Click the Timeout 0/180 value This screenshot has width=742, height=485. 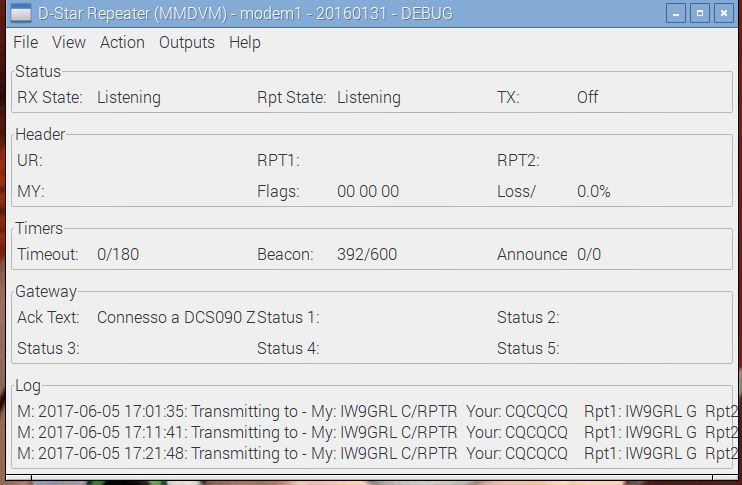(x=118, y=255)
